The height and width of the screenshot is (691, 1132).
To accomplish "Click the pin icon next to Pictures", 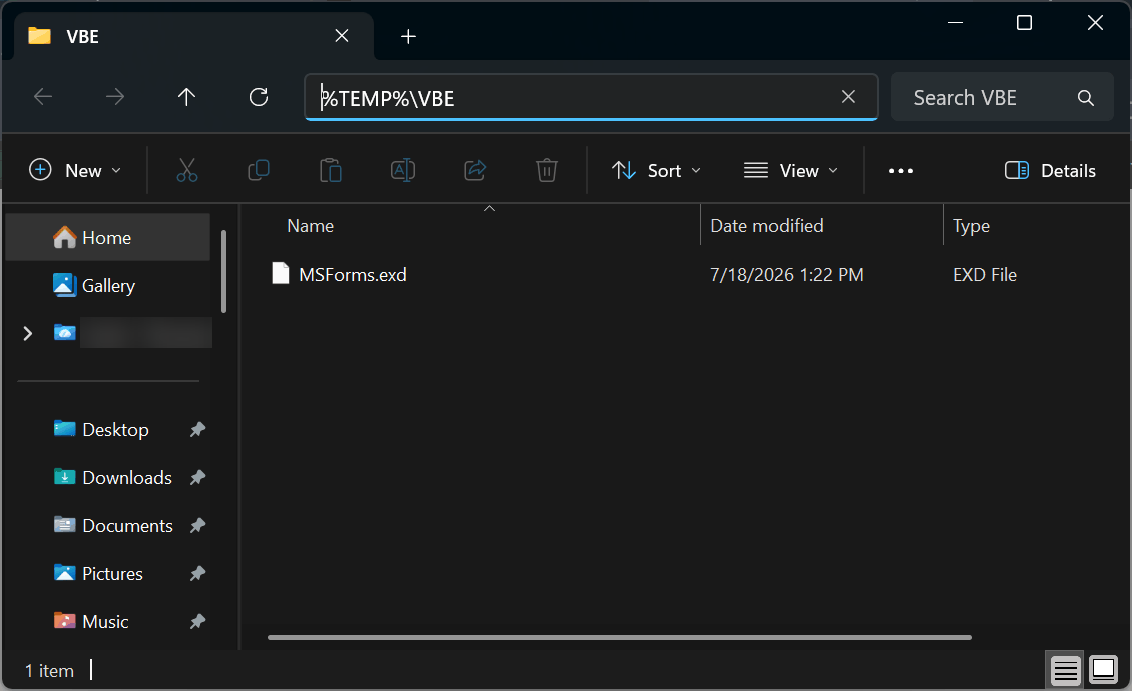I will click(x=197, y=573).
